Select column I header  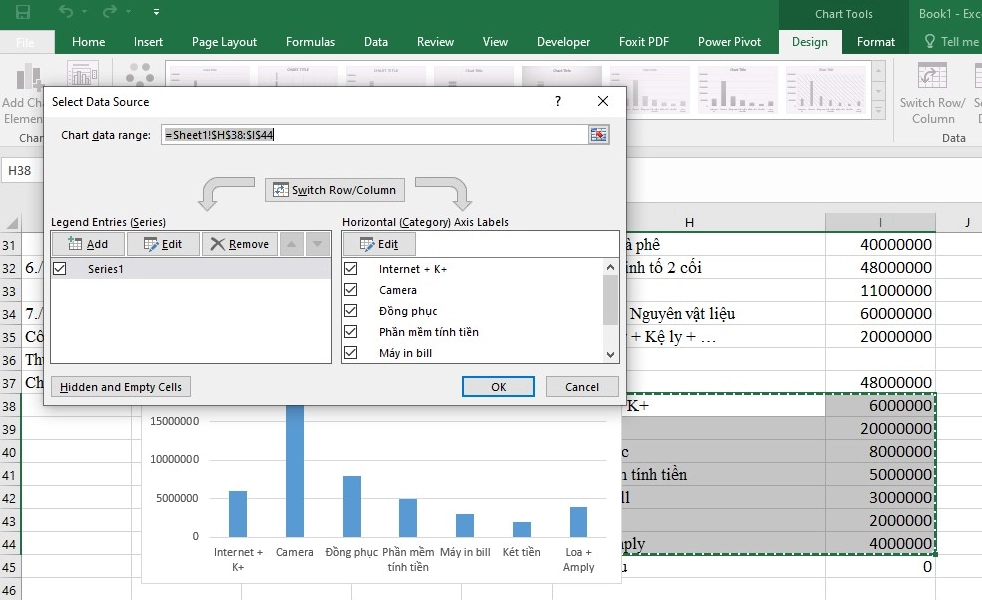click(x=880, y=222)
